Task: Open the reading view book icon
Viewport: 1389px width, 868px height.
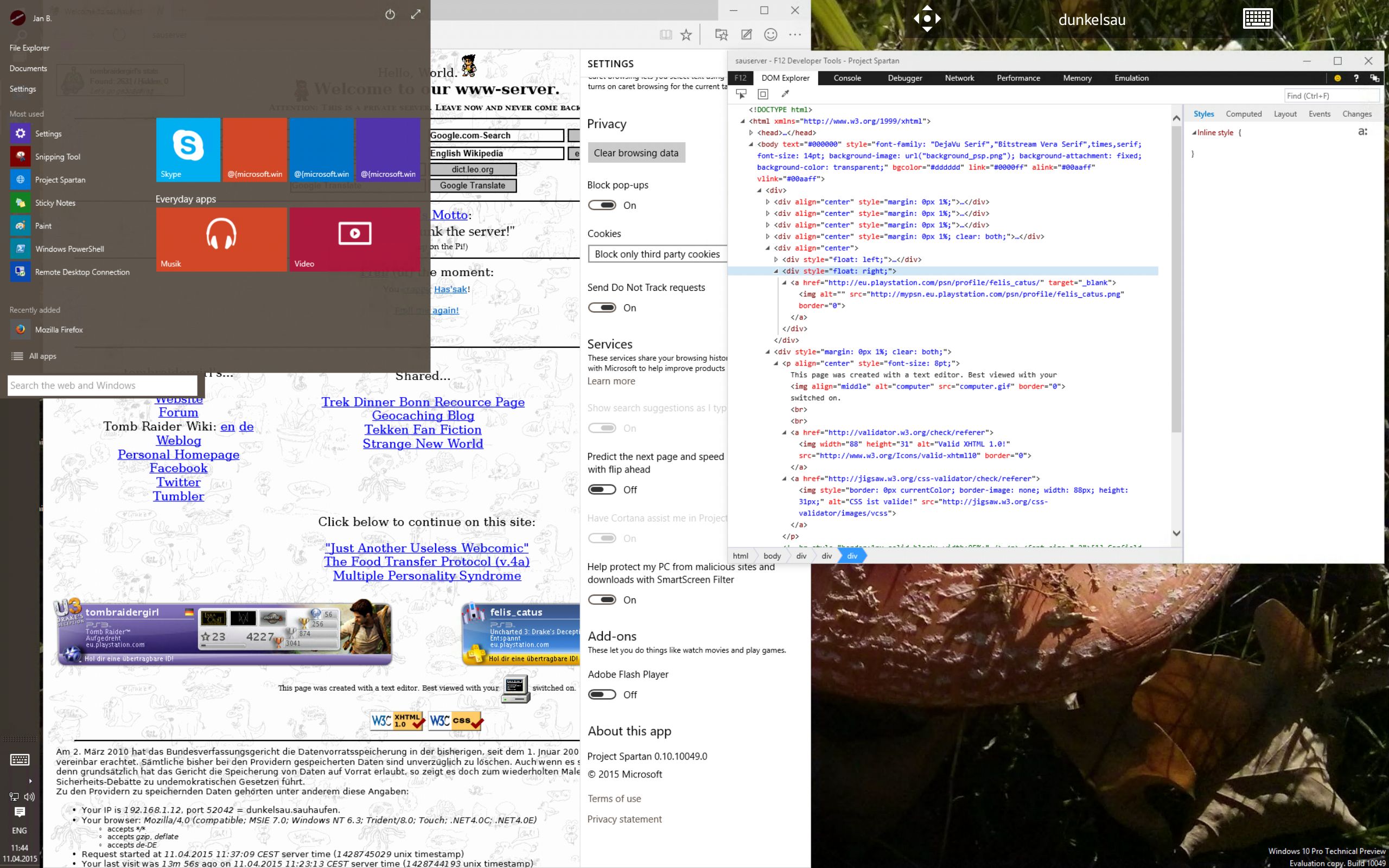Action: (665, 35)
